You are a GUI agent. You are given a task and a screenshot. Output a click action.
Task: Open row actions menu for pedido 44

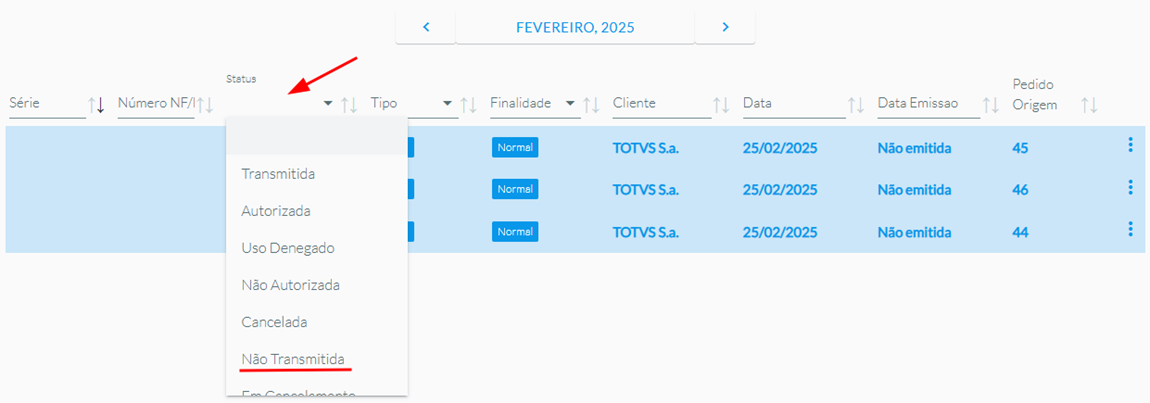1129,229
